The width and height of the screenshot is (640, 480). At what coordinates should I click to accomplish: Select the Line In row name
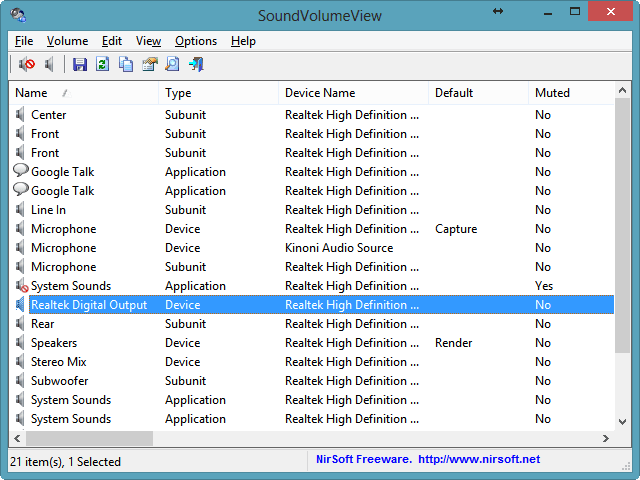(48, 210)
